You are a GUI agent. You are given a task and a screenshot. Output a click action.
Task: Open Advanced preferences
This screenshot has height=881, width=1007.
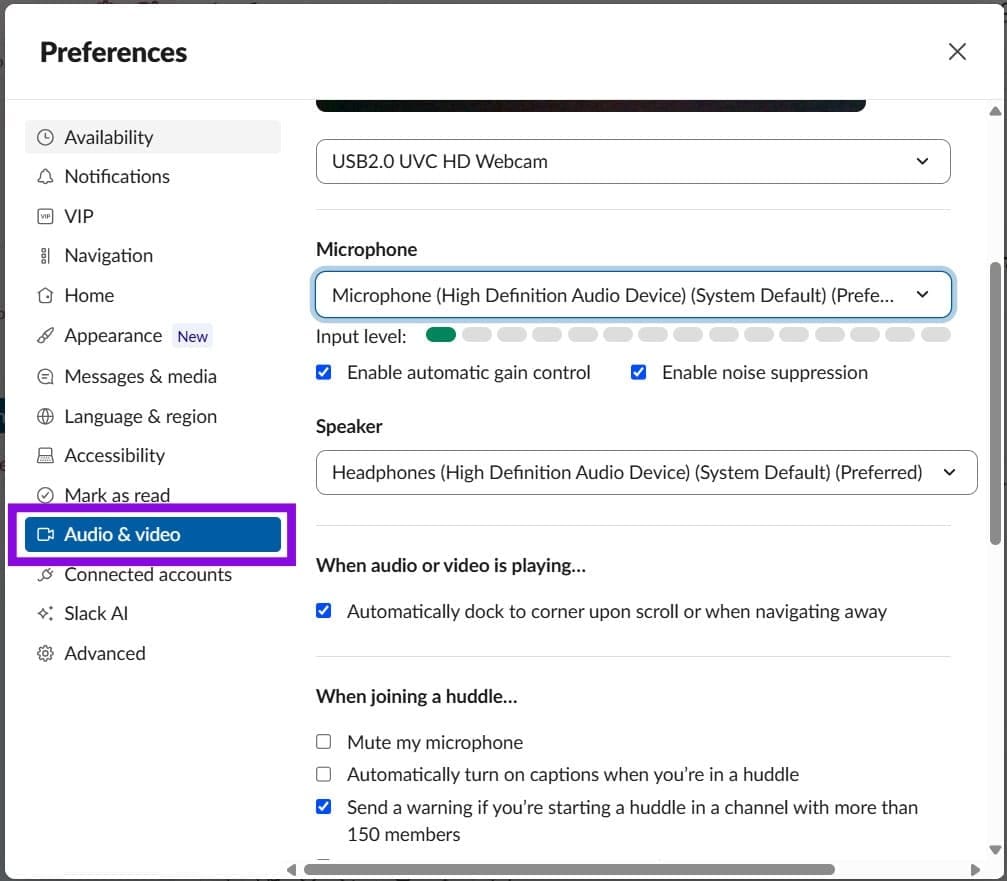pyautogui.click(x=153, y=653)
